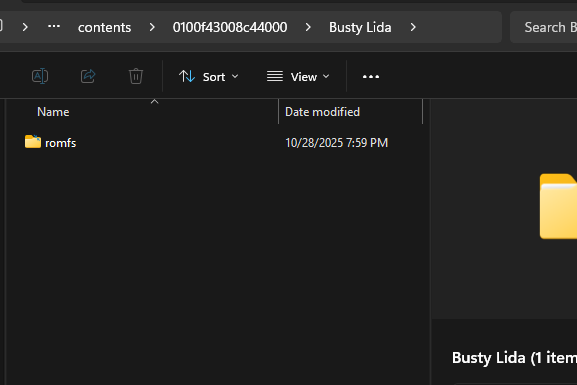Click the Share icon in toolbar
Screen dimensions: 577x385
(88, 76)
